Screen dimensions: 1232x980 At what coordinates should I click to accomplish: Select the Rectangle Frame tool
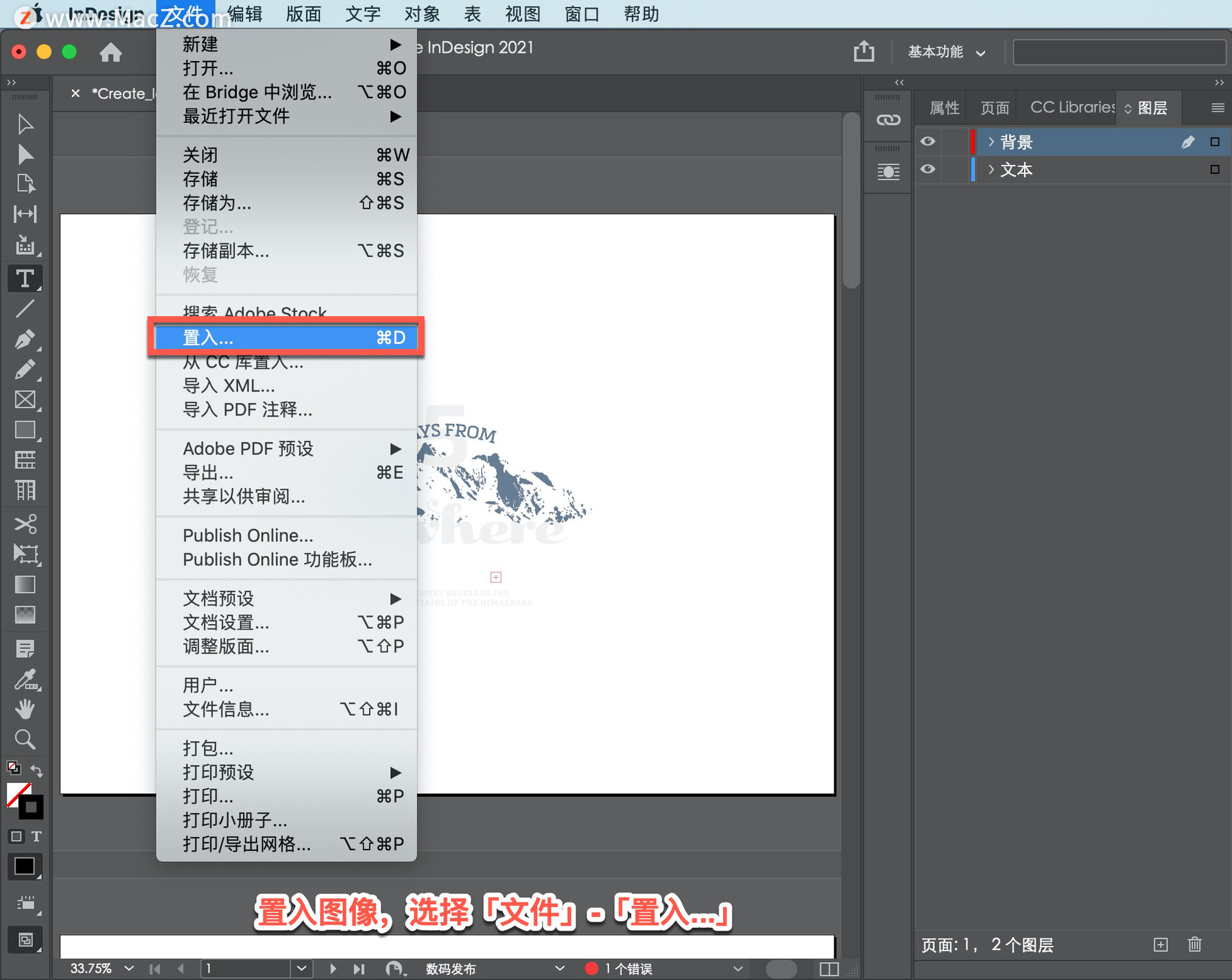coord(25,399)
